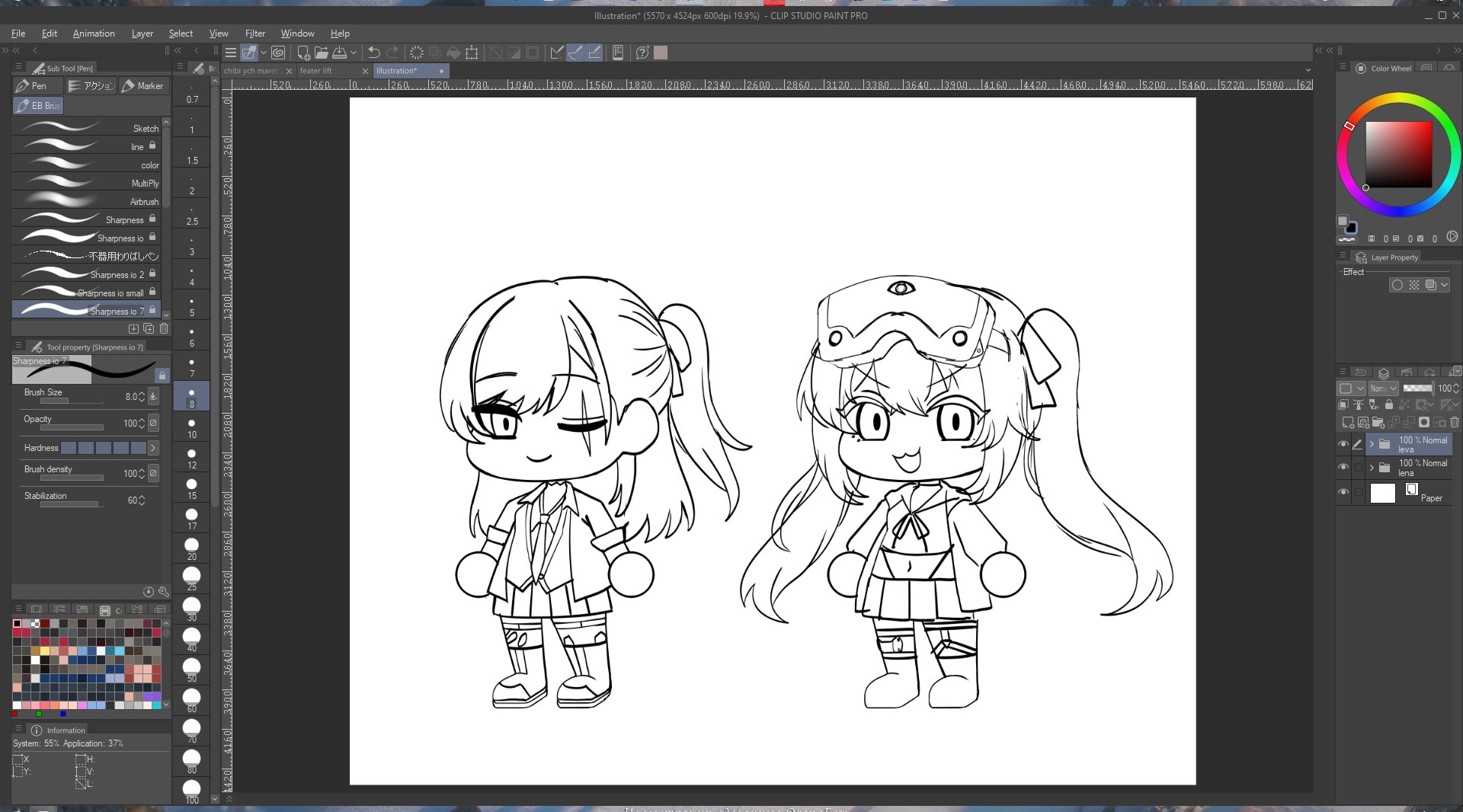The image size is (1463, 812).
Task: Adjust the Stabilization slider
Action: [x=72, y=505]
